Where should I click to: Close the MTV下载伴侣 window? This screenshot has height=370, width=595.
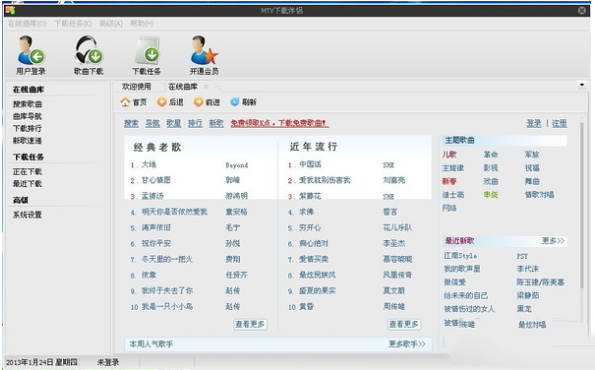(582, 11)
